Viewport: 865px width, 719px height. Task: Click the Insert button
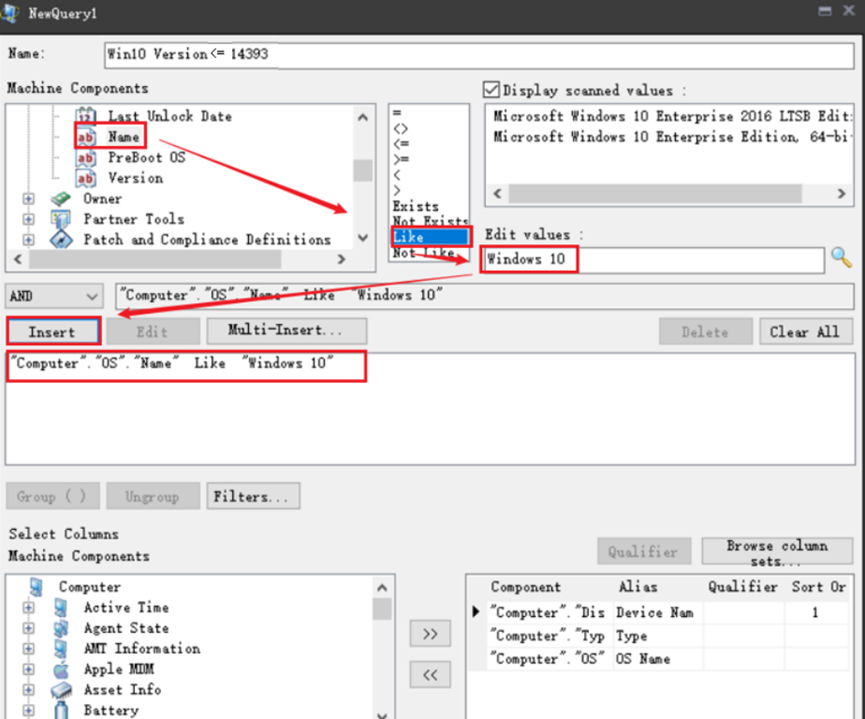point(53,331)
